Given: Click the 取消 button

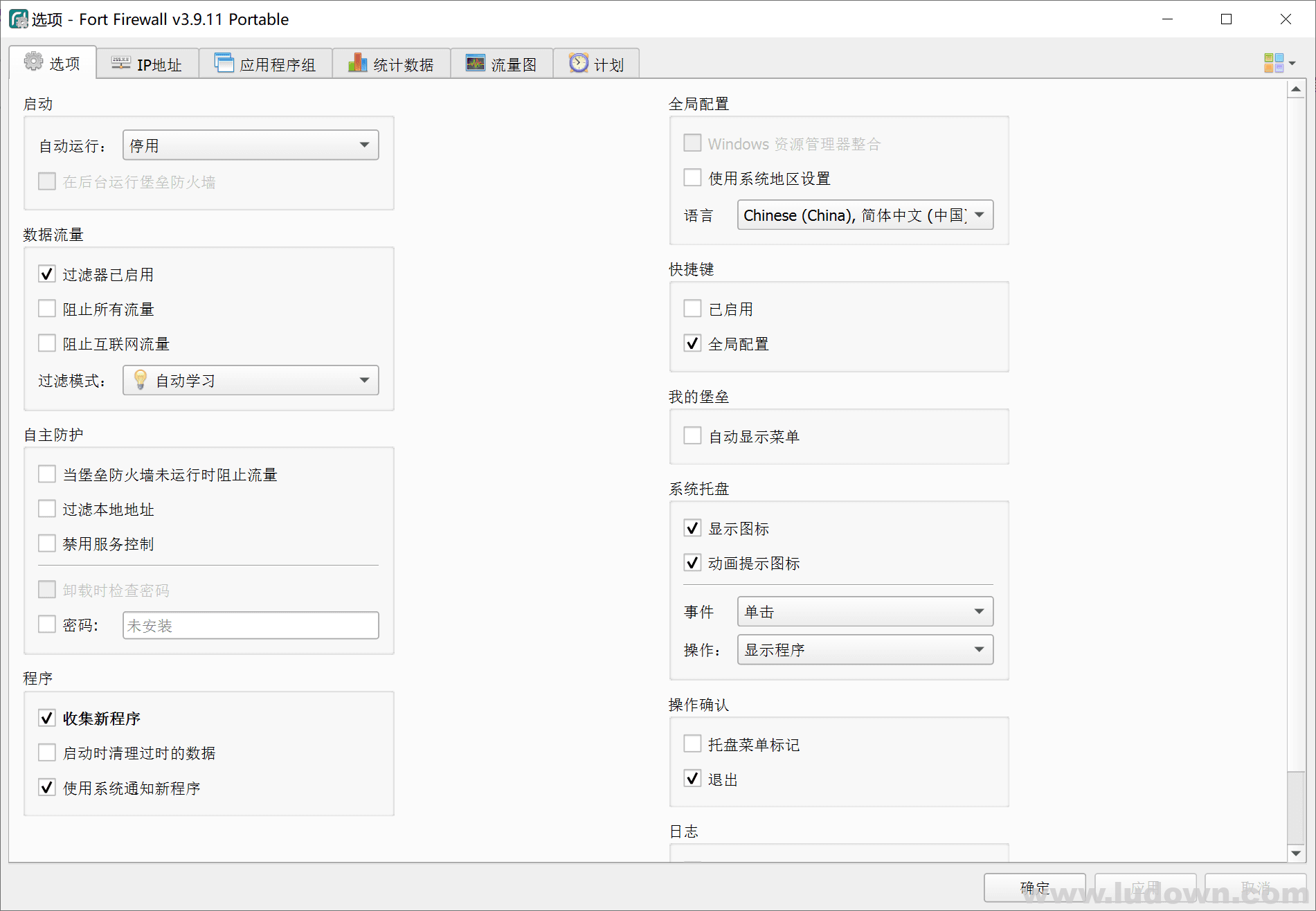Looking at the screenshot, I should (x=1255, y=887).
